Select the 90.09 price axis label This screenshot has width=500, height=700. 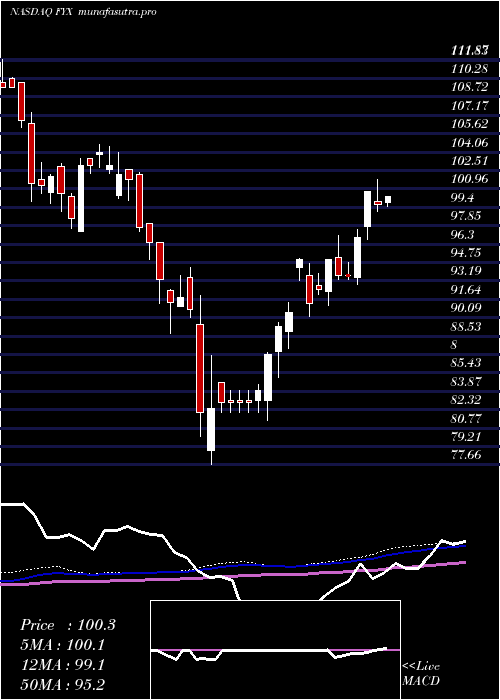[x=467, y=308]
